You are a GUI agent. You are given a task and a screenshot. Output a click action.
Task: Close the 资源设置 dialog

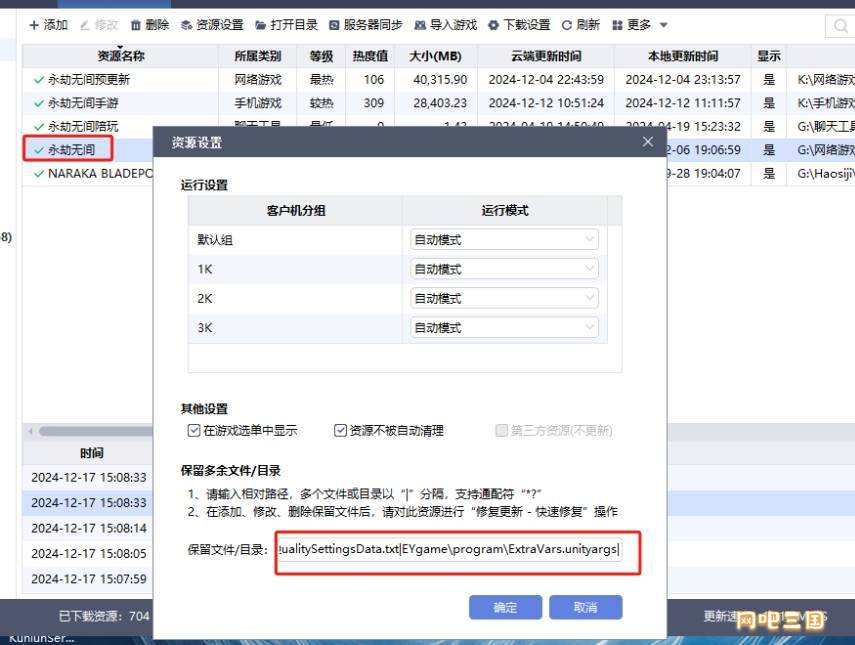pyautogui.click(x=648, y=142)
